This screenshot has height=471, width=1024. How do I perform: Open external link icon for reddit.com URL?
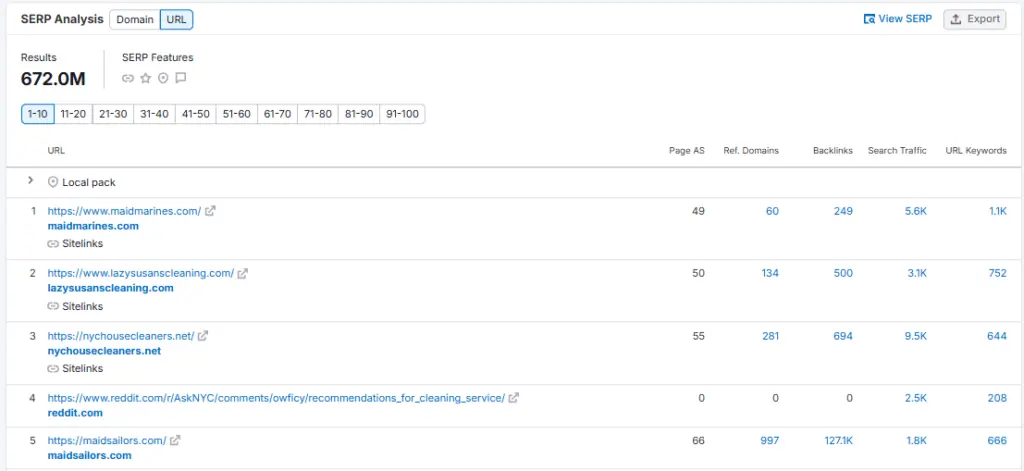[514, 398]
